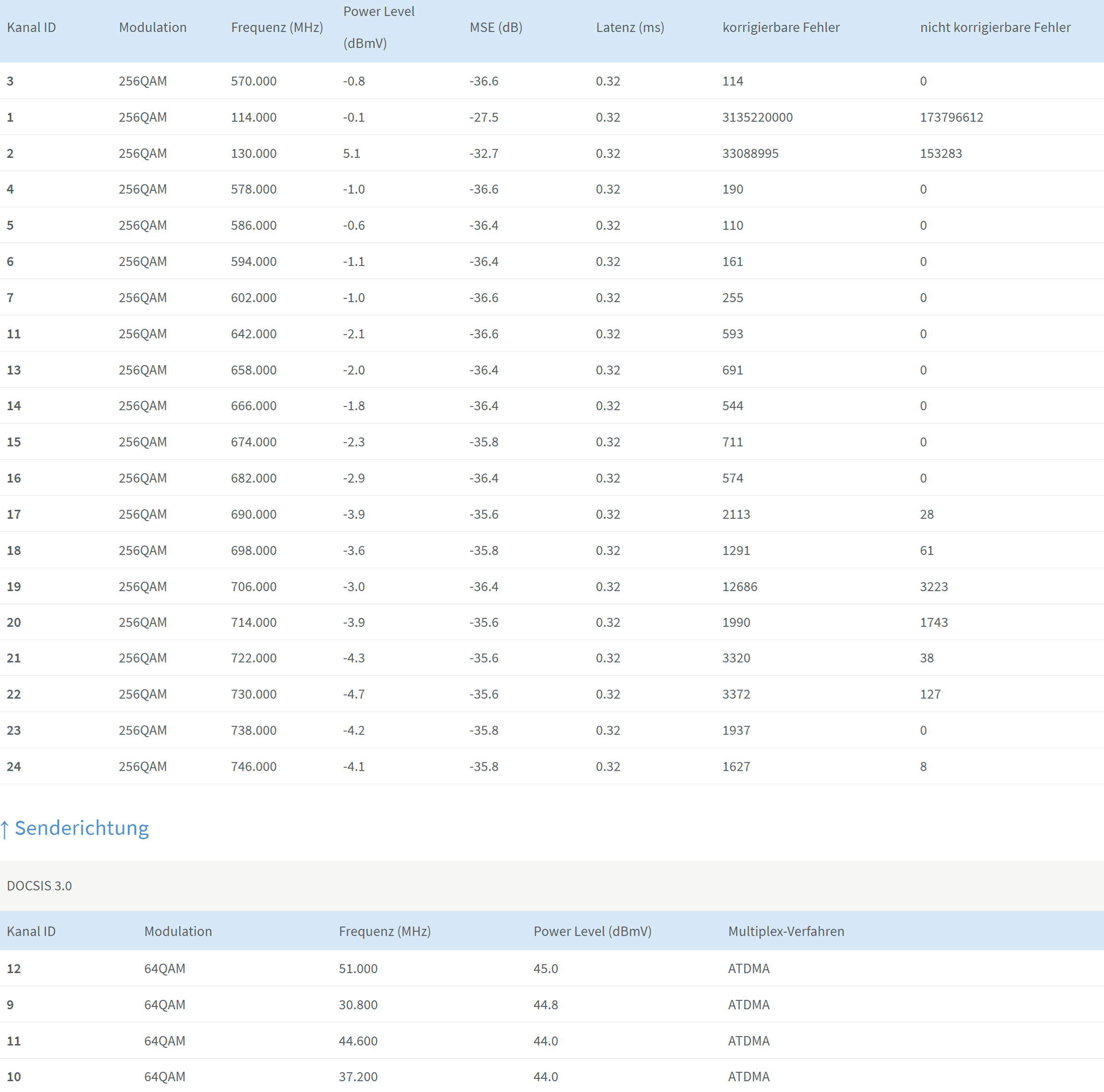Select the row with Kanal ID 24
The image size is (1104, 1092).
[14, 766]
